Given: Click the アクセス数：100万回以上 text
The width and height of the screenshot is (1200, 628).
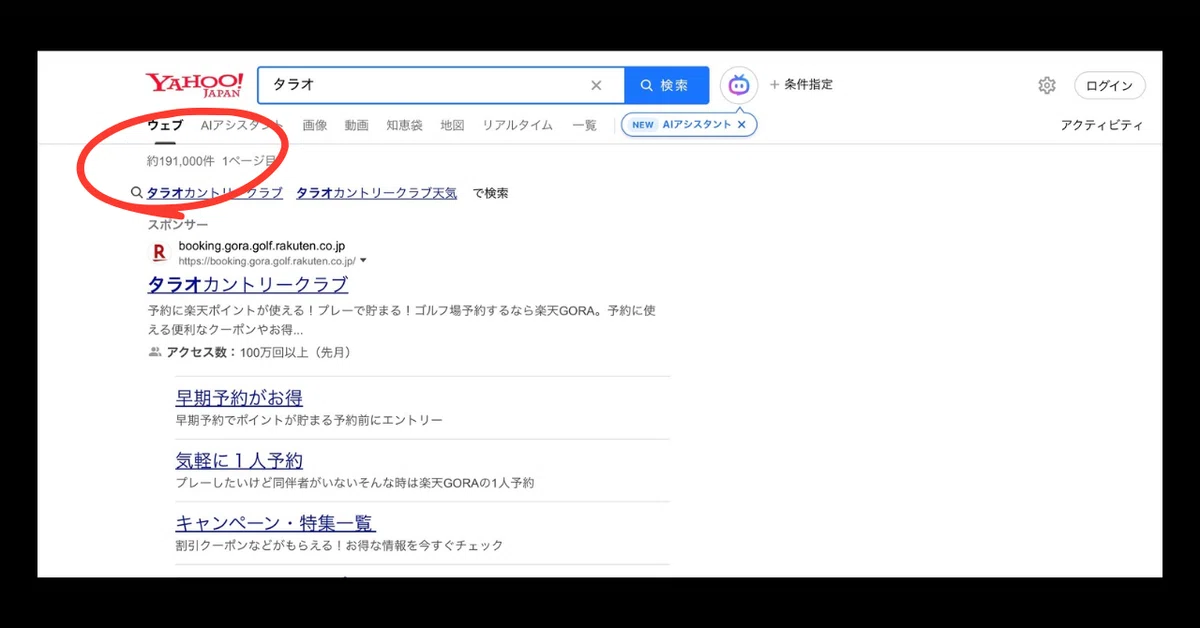Looking at the screenshot, I should 258,352.
